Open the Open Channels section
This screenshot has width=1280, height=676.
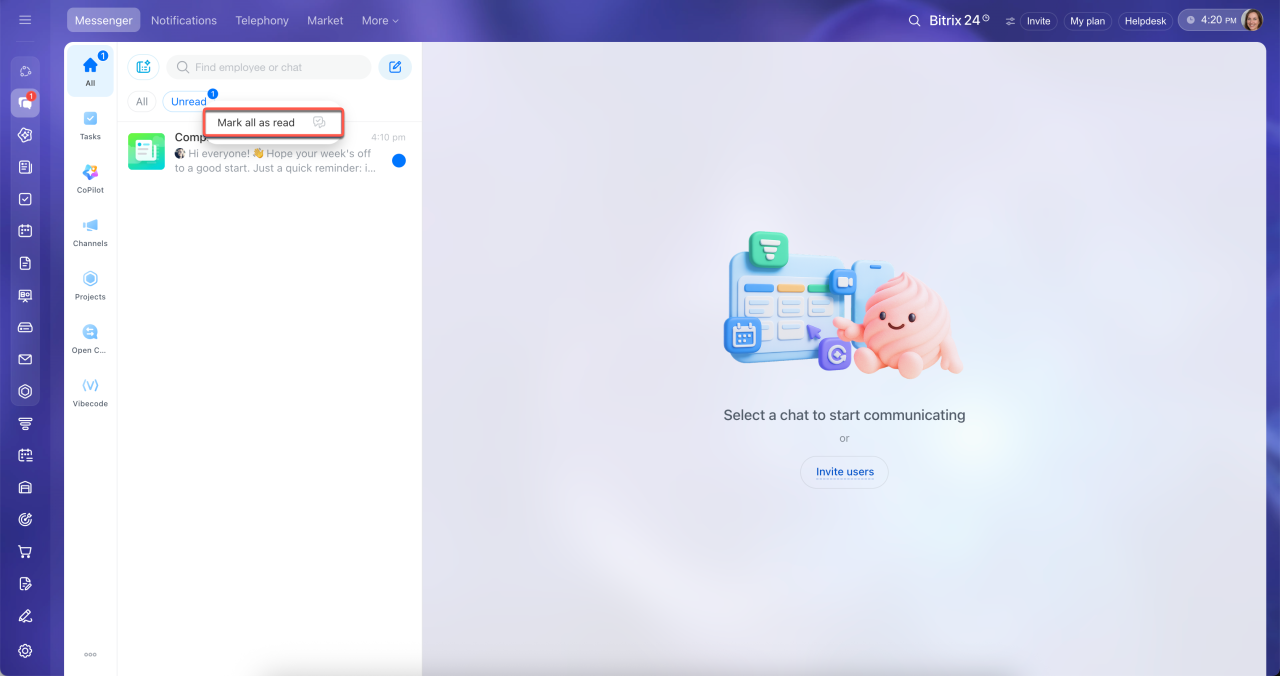click(x=90, y=339)
